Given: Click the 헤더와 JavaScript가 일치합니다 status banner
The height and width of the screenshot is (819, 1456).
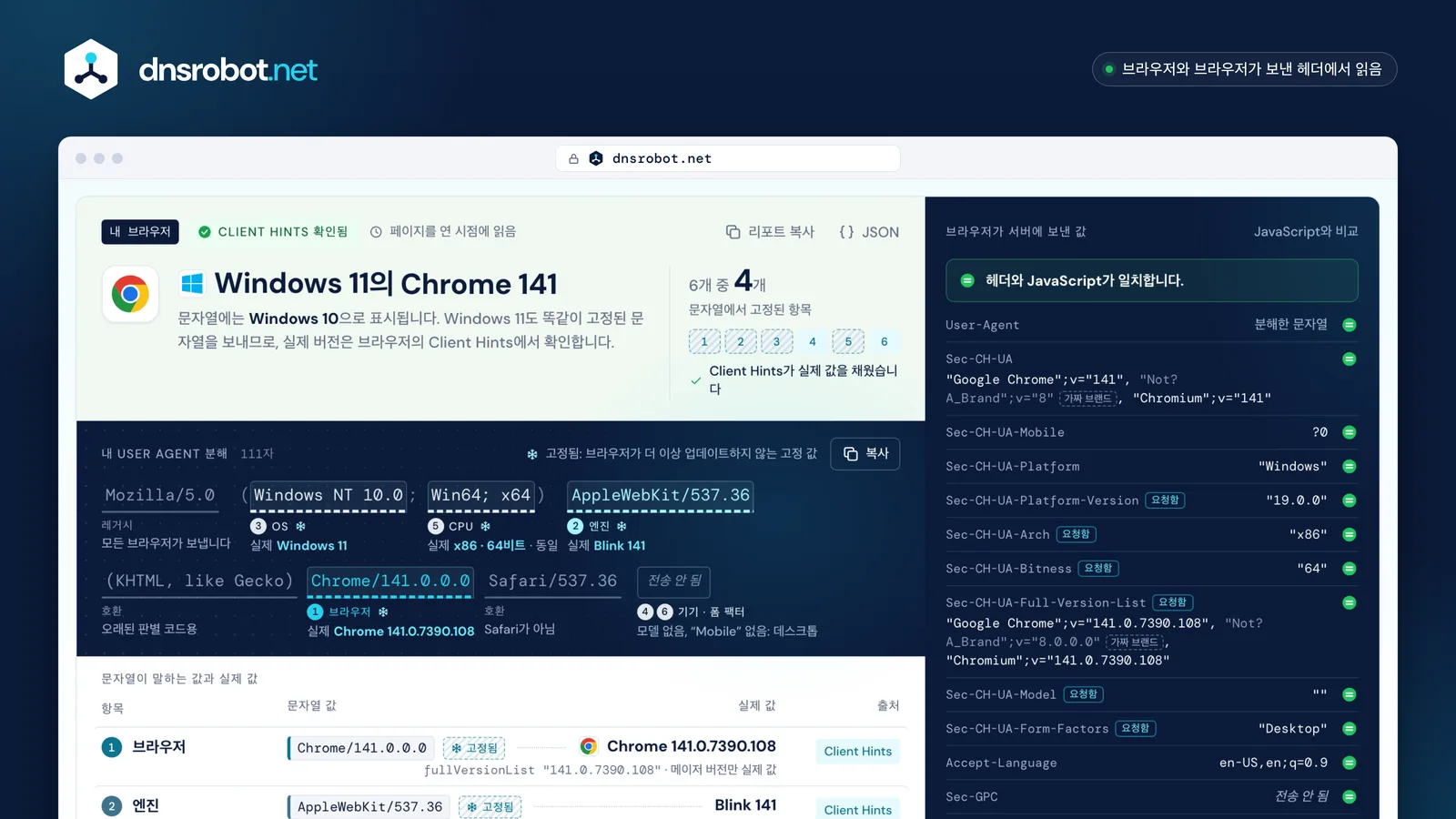Looking at the screenshot, I should click(1152, 280).
